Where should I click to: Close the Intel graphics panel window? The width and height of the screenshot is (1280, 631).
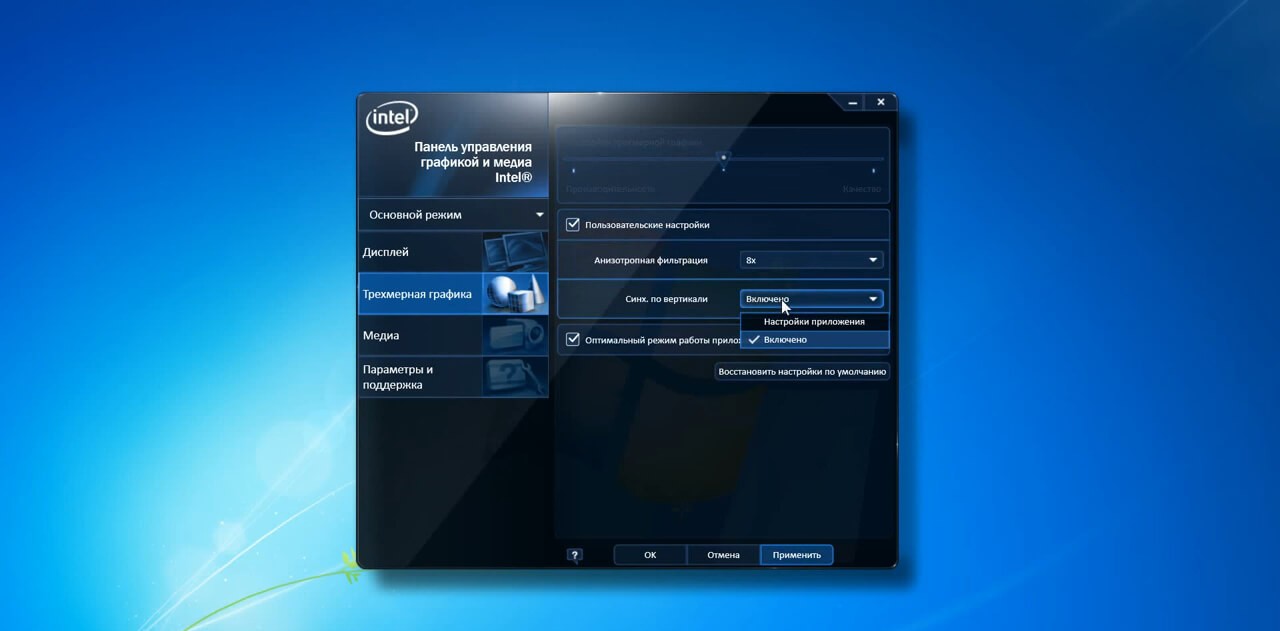click(881, 102)
